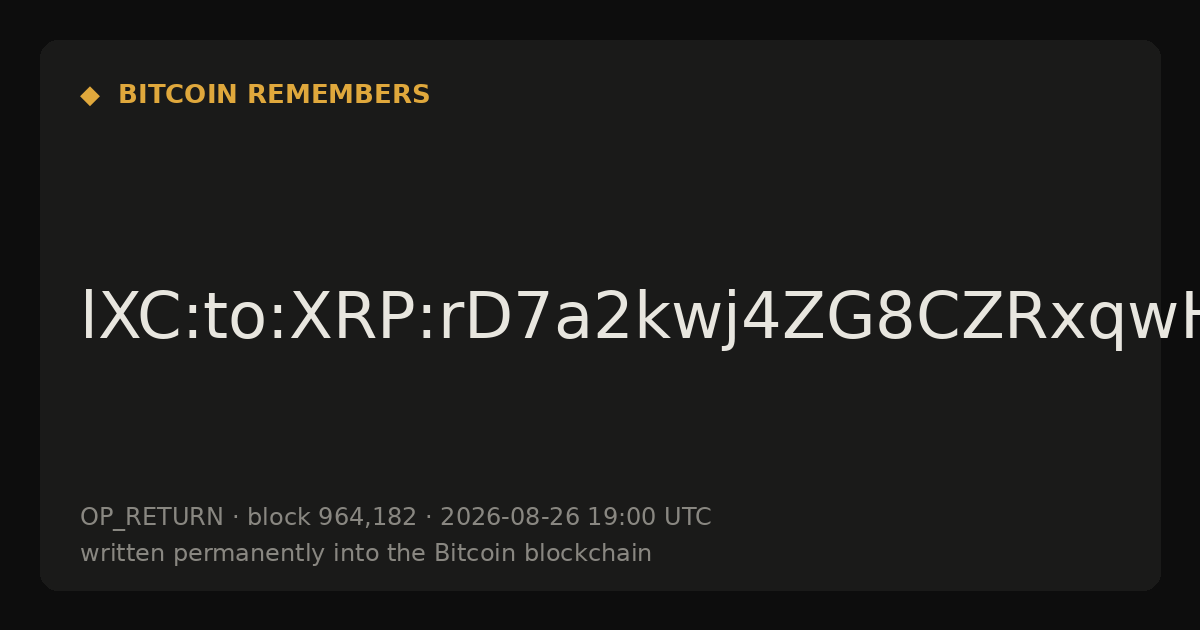
Task: Click the orange diamond icon
Action: pyautogui.click(x=90, y=95)
